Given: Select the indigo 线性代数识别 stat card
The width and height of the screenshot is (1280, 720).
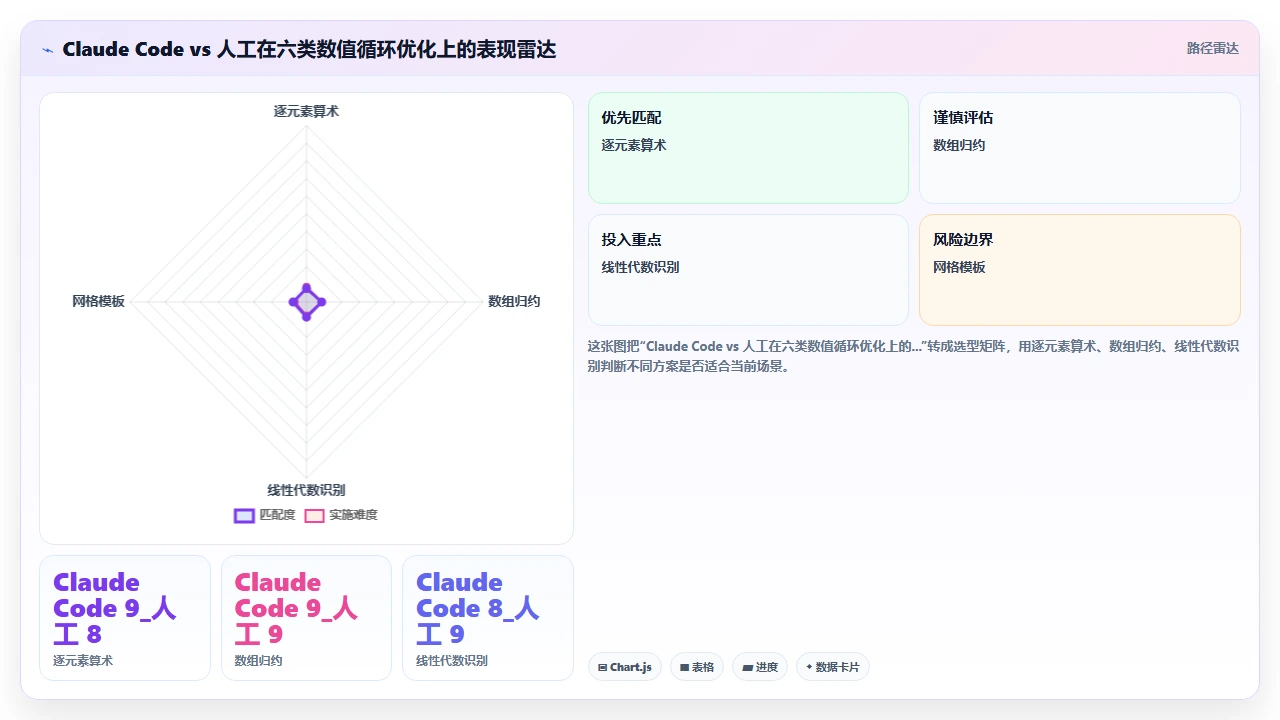Looking at the screenshot, I should click(488, 618).
